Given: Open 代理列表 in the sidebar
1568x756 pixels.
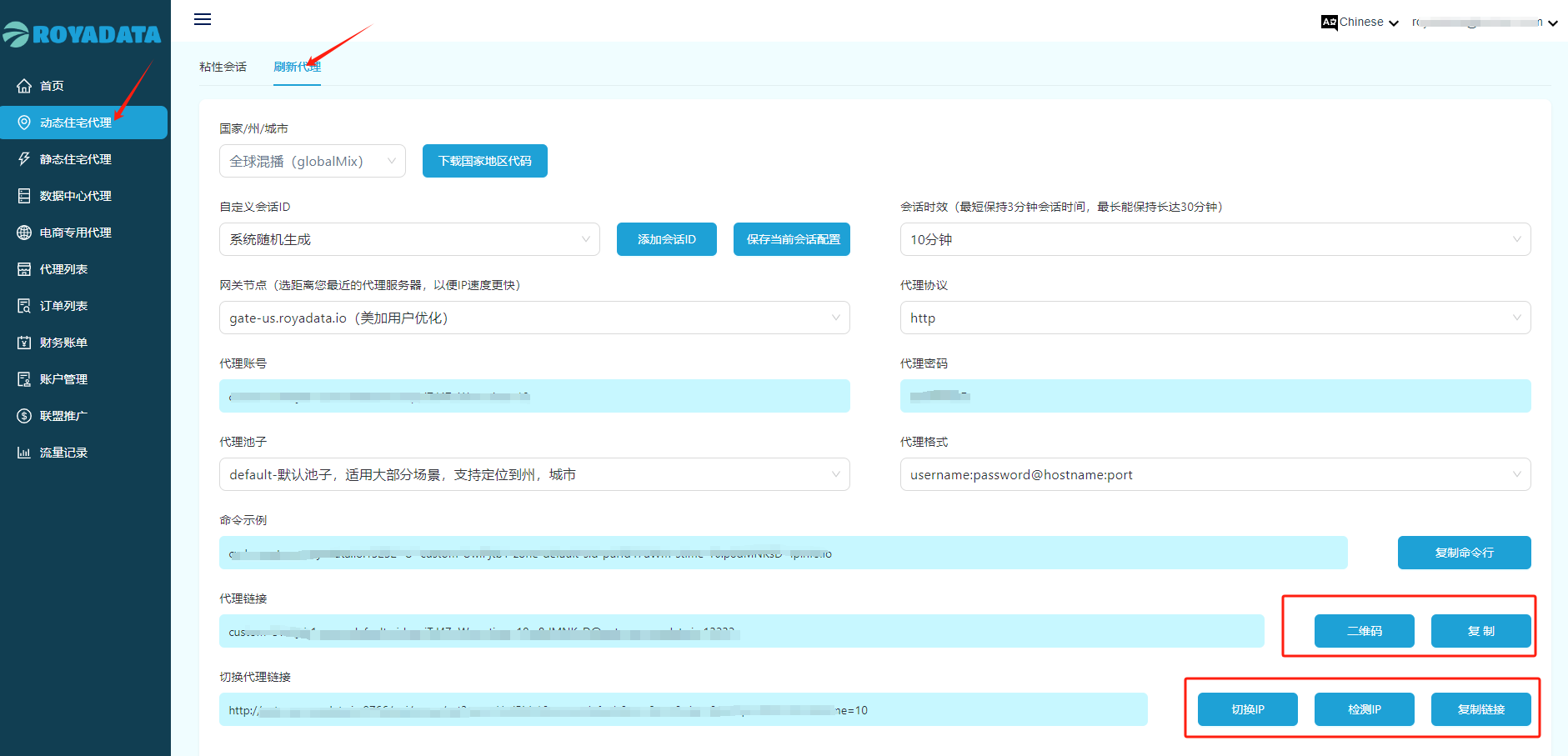Looking at the screenshot, I should [63, 269].
